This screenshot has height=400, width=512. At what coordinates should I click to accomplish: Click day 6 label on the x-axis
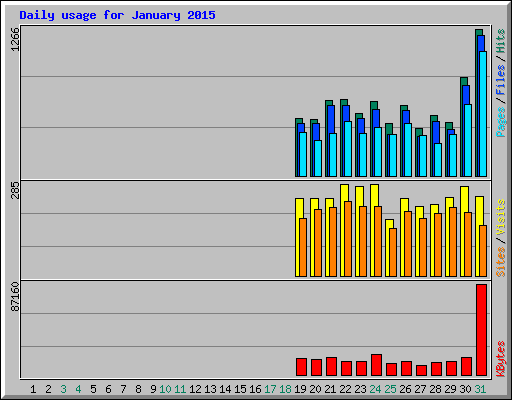(108, 389)
